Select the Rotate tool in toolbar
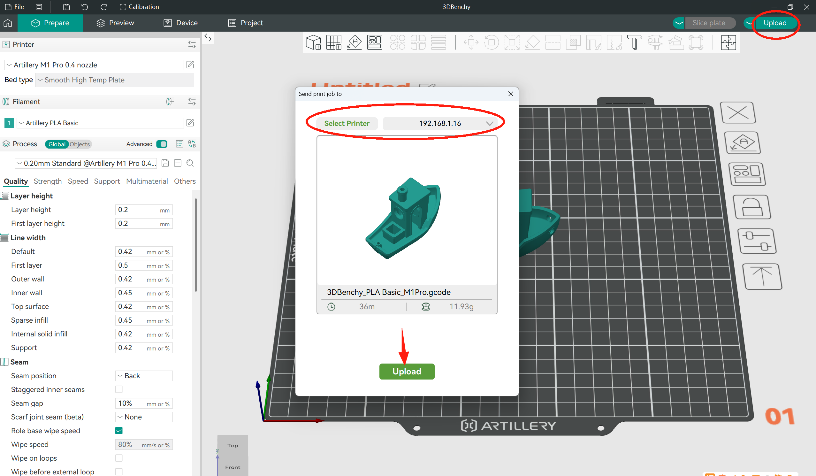This screenshot has height=476, width=816. (491, 43)
